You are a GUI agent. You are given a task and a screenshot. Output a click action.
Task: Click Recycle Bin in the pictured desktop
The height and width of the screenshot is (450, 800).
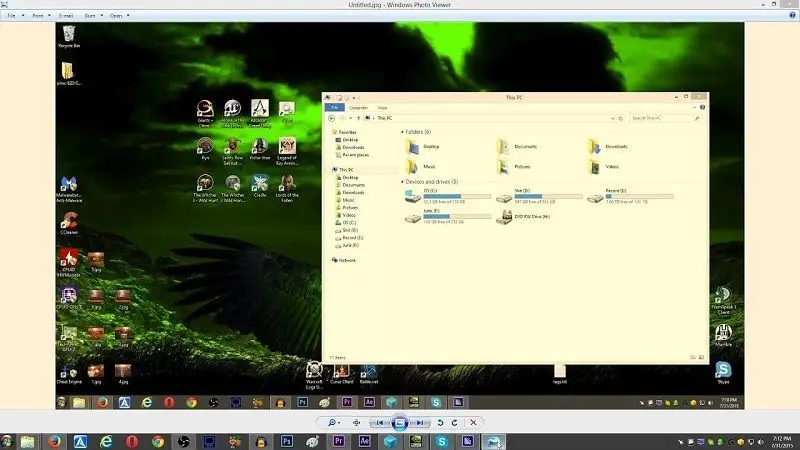69,36
